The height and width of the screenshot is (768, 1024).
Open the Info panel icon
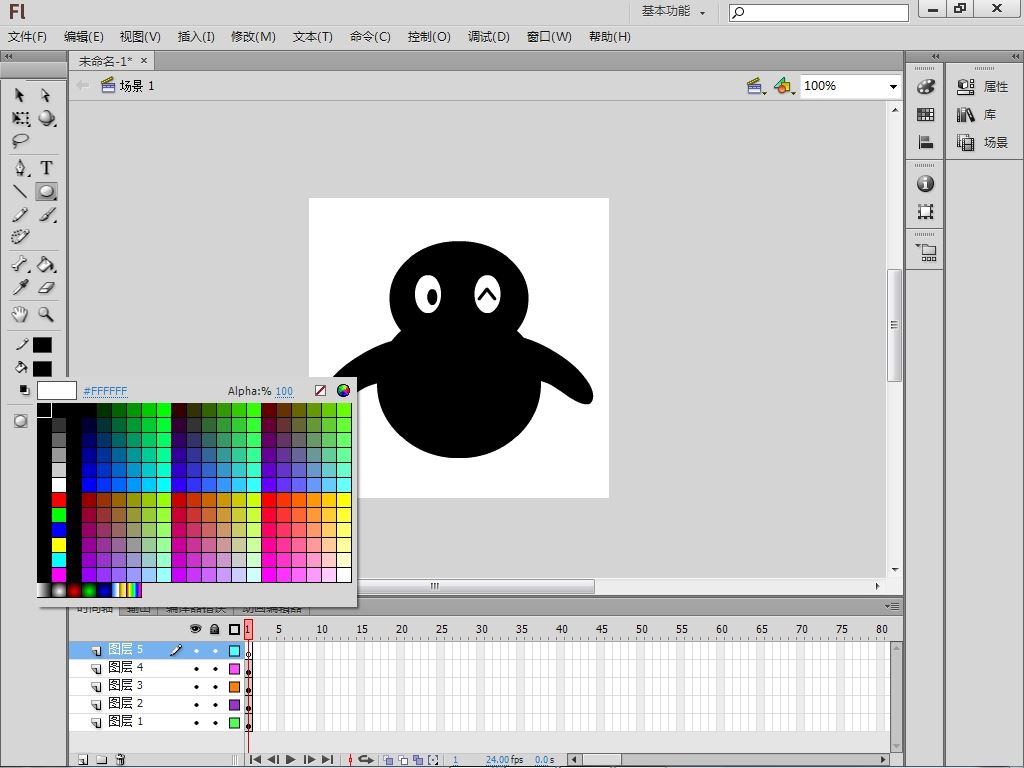click(x=925, y=184)
